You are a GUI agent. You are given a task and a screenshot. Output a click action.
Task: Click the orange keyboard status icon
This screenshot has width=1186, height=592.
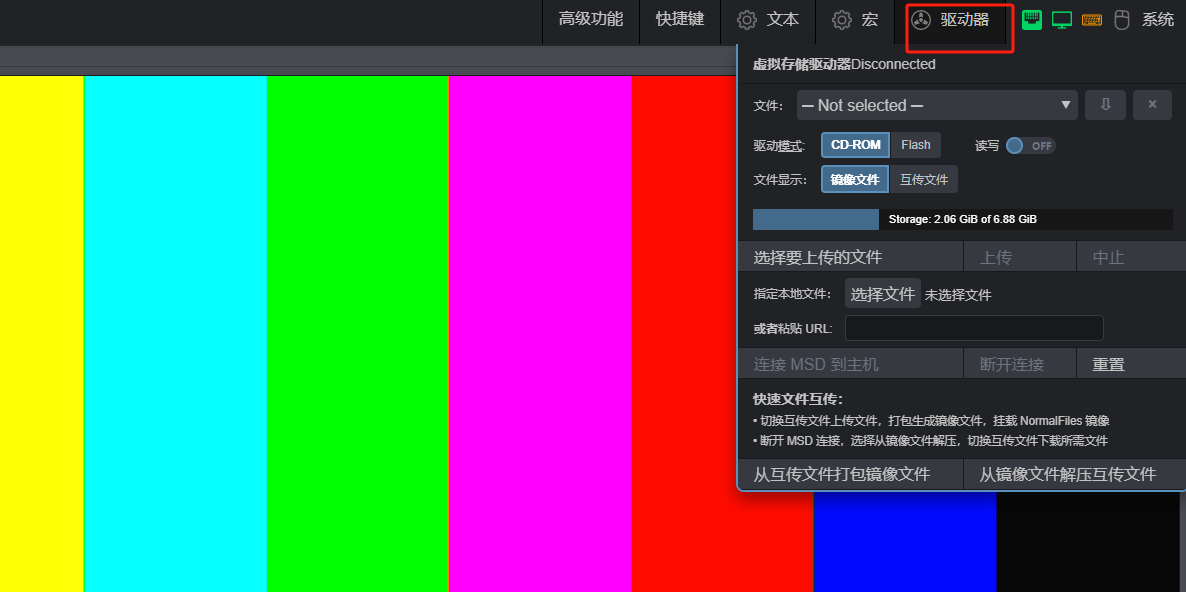point(1092,20)
